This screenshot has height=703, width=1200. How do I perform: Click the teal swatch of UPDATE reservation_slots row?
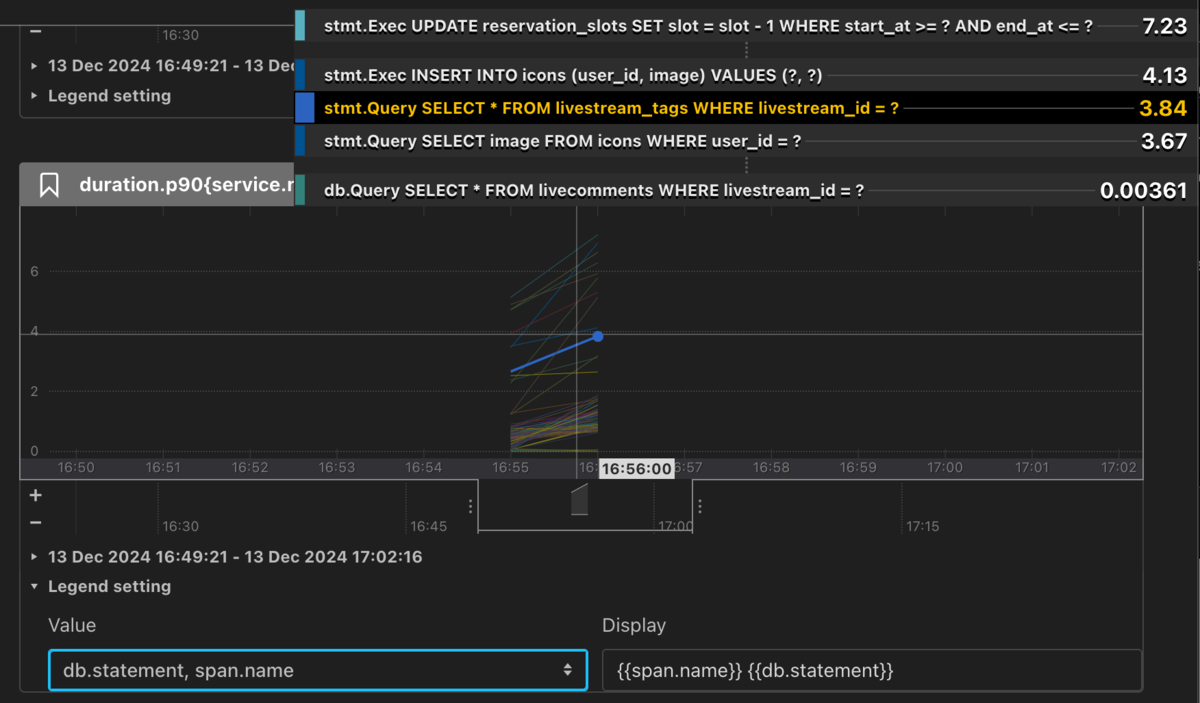(x=300, y=26)
